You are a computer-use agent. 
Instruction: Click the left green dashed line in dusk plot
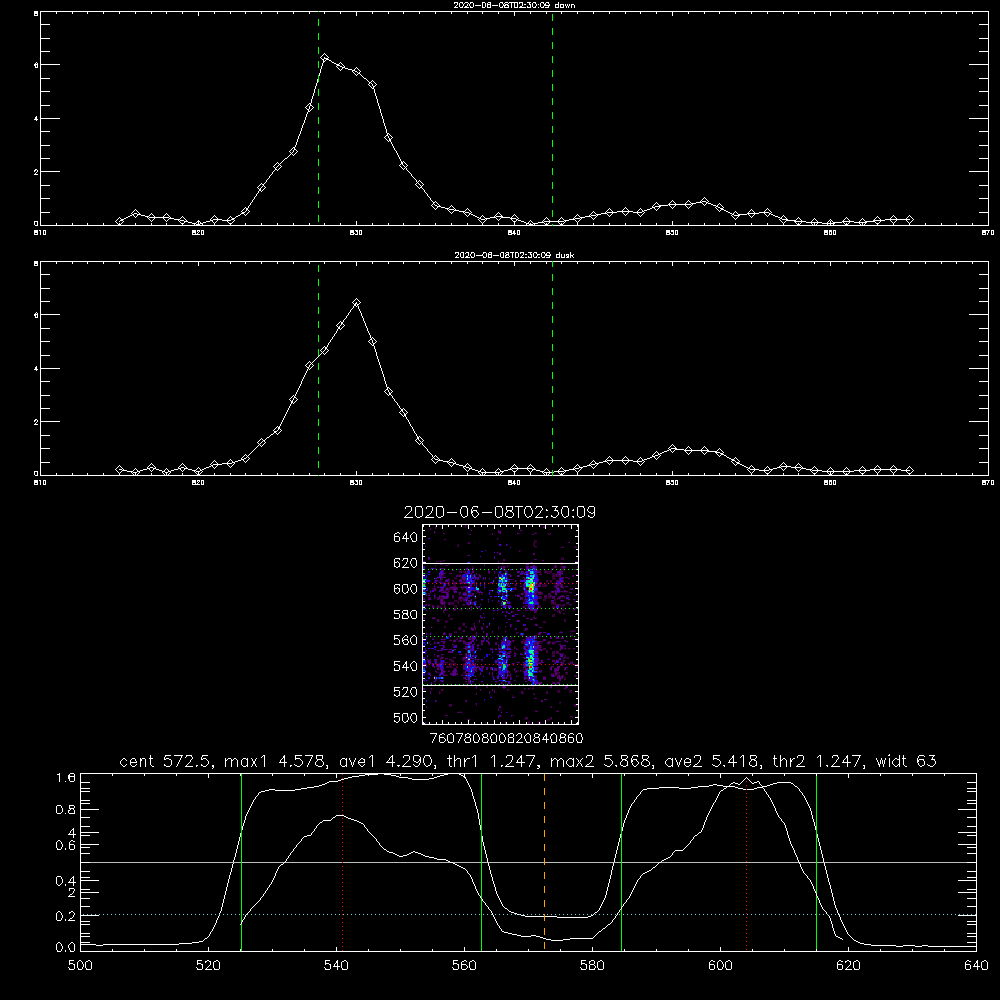click(318, 368)
